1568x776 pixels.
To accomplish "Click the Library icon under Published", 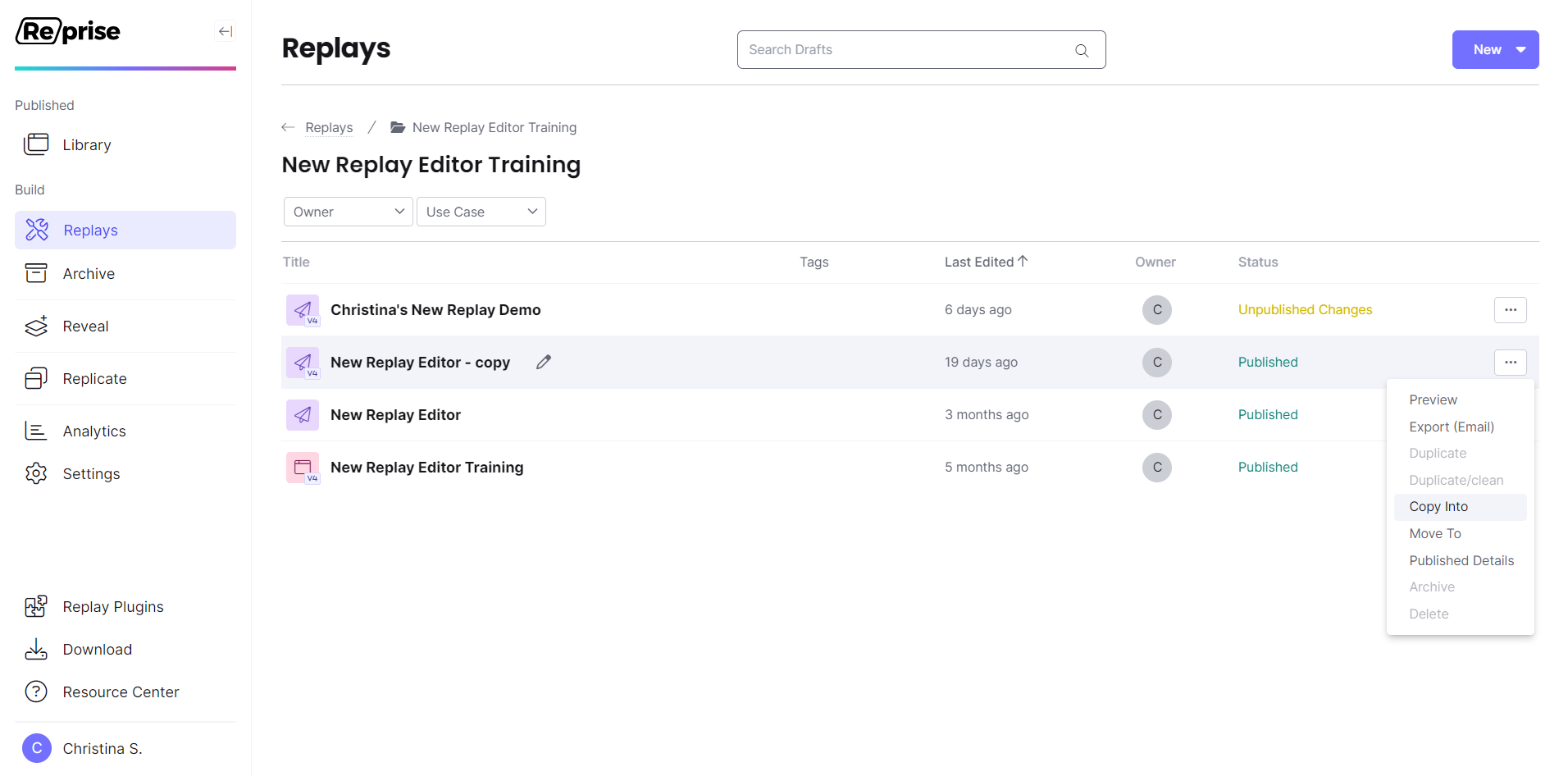I will point(37,144).
